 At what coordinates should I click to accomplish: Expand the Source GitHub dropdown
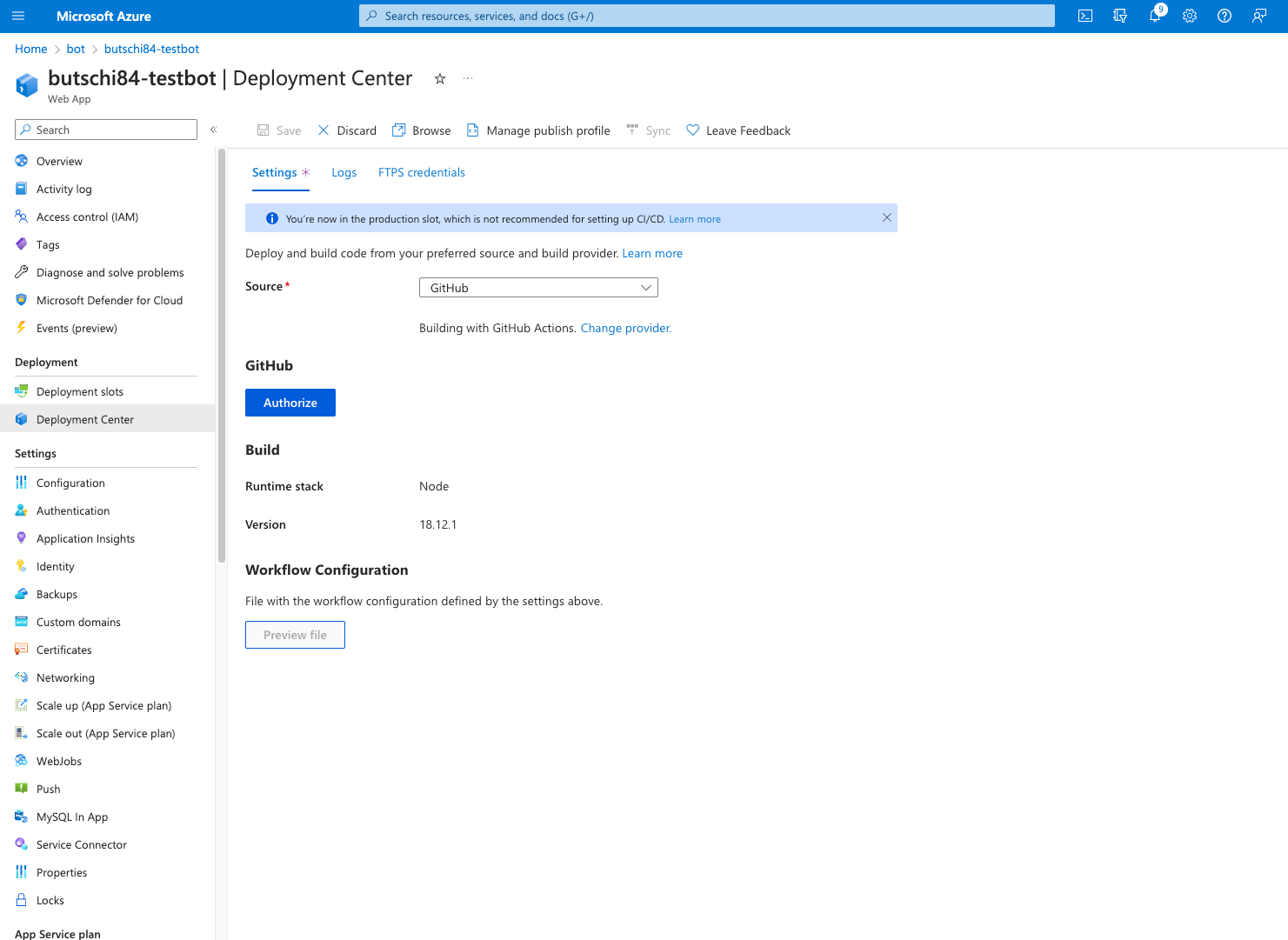click(x=538, y=288)
